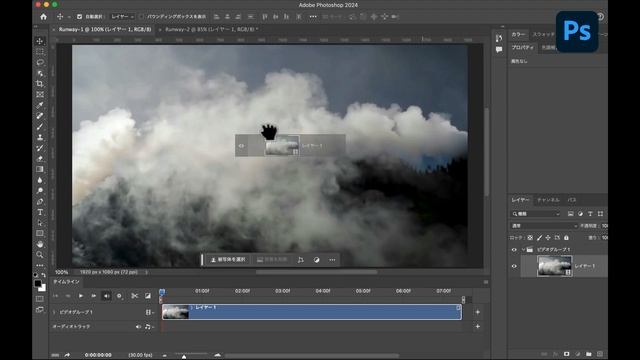The height and width of the screenshot is (360, 640).
Task: Click the foreground color swatch
Action: point(38,283)
